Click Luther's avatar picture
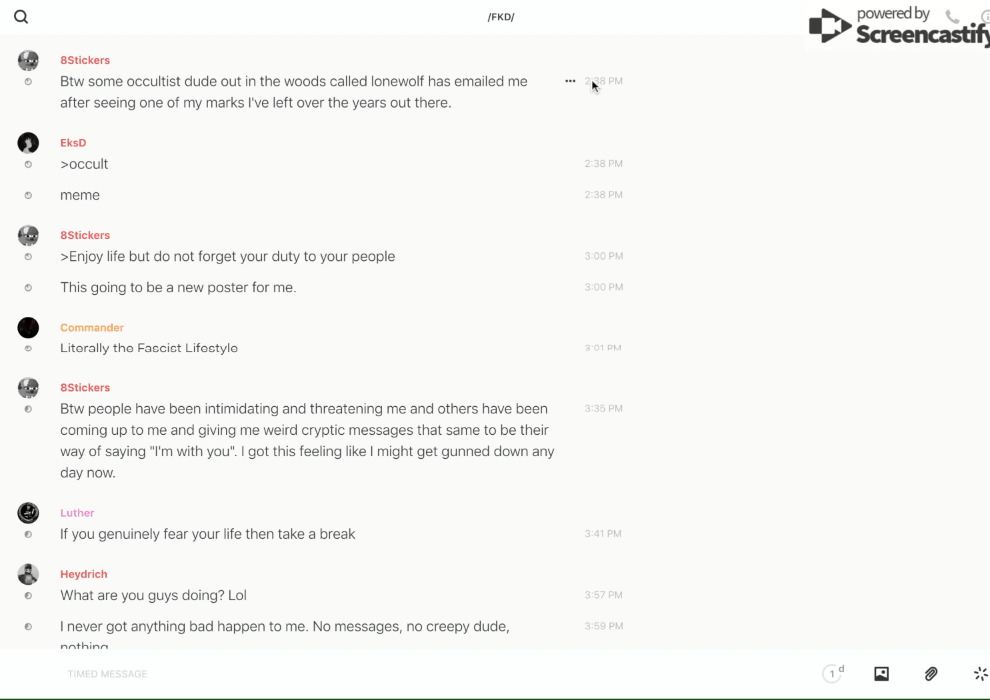Screen dimensions: 990x700 pos(28,513)
